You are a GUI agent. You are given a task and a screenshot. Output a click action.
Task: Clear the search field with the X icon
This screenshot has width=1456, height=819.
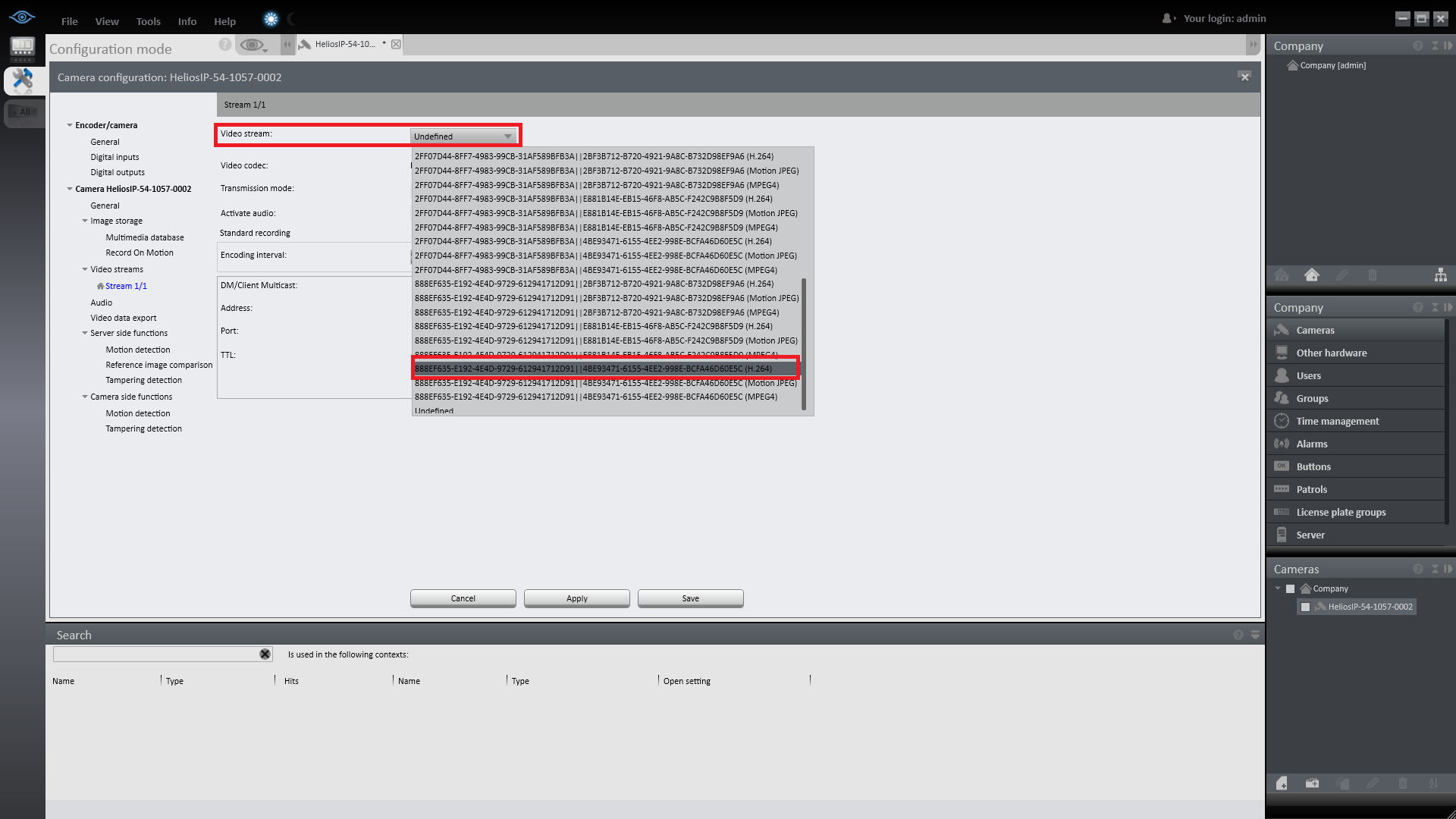pyautogui.click(x=265, y=654)
